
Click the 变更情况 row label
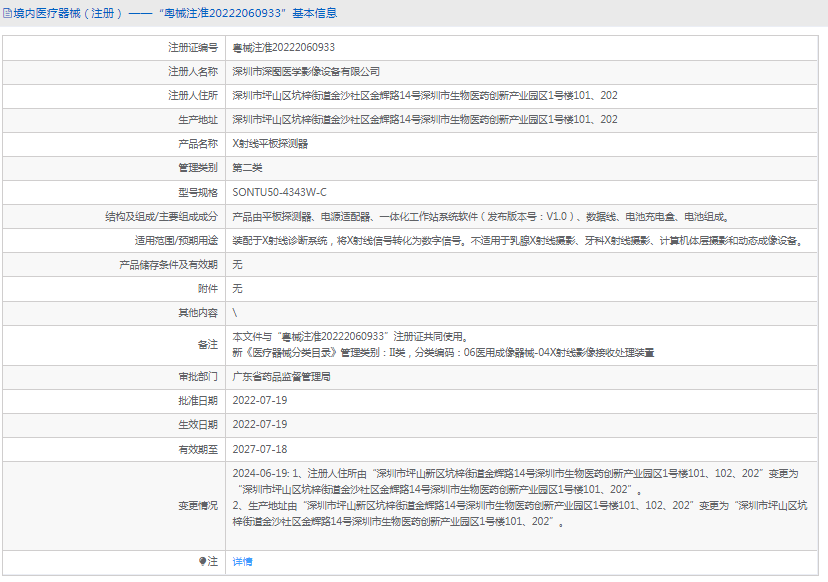click(197, 505)
